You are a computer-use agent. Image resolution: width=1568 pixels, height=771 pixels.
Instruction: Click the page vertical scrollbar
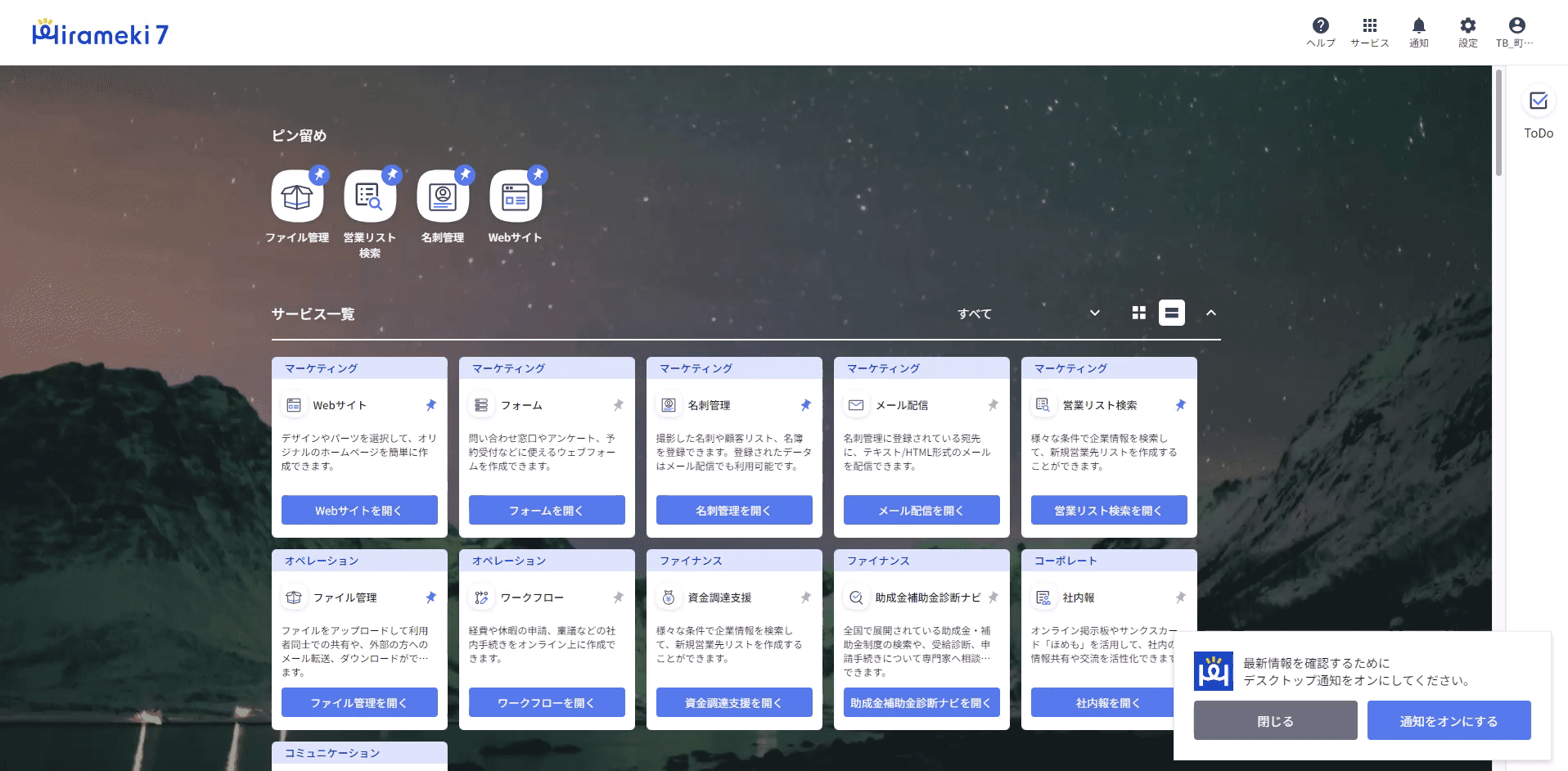tap(1498, 123)
